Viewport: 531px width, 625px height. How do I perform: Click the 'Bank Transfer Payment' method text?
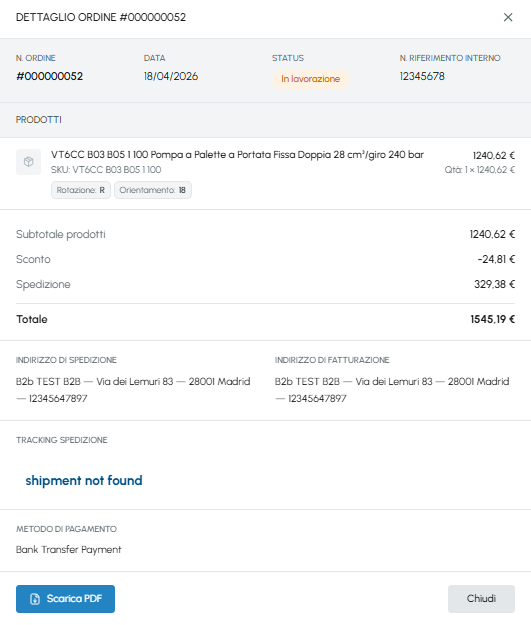click(69, 550)
